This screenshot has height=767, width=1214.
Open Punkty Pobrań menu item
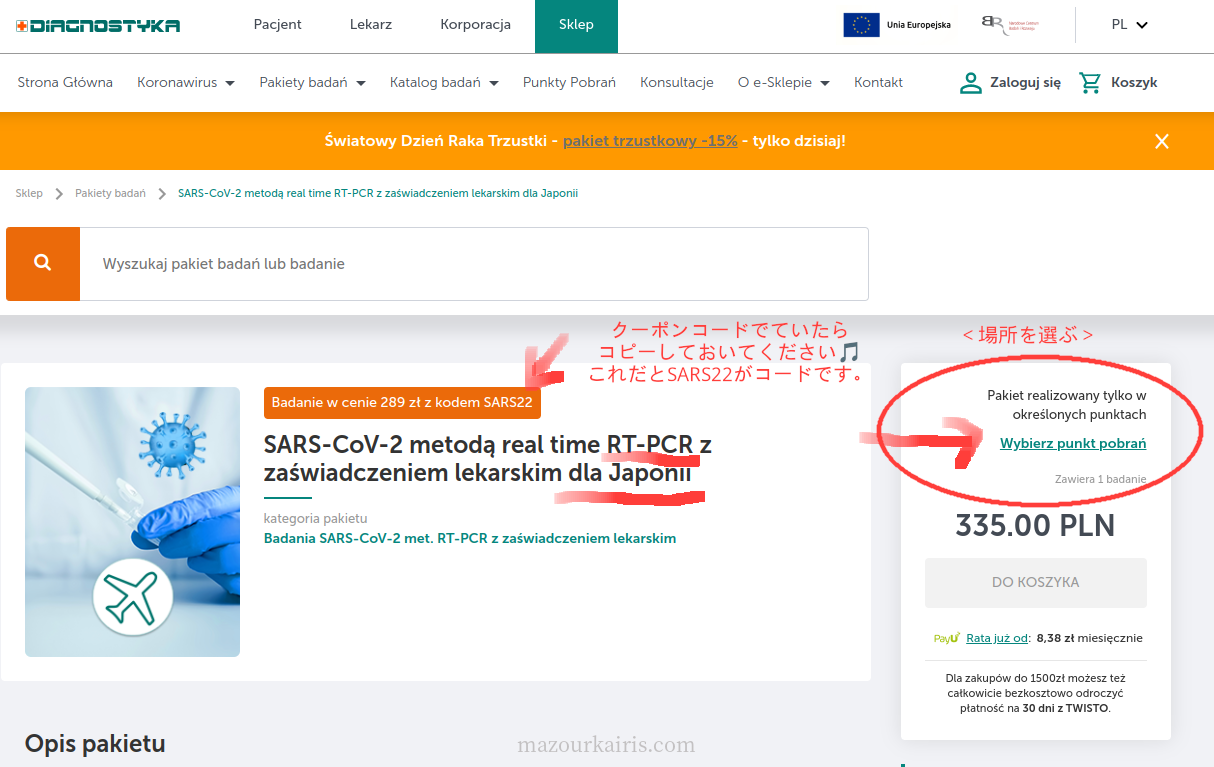[569, 83]
